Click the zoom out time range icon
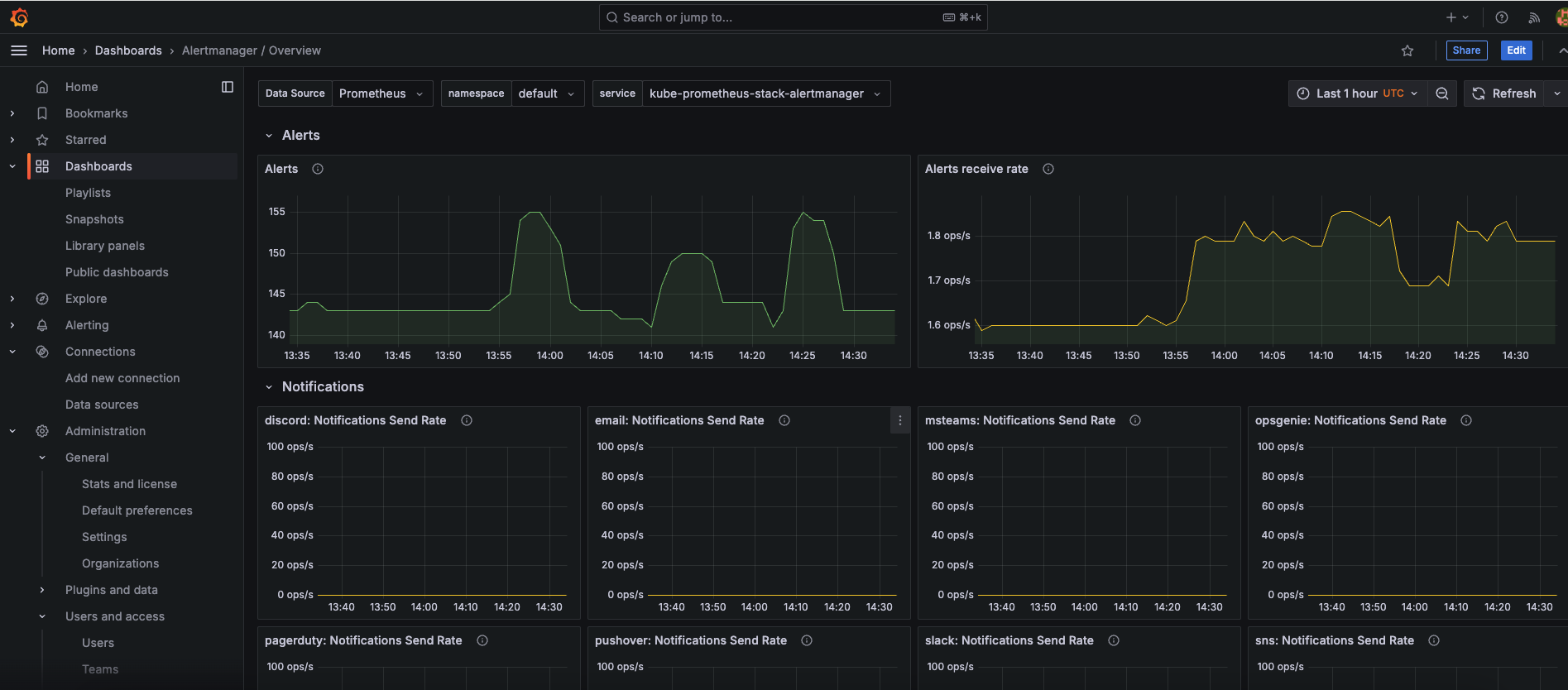 (1441, 93)
